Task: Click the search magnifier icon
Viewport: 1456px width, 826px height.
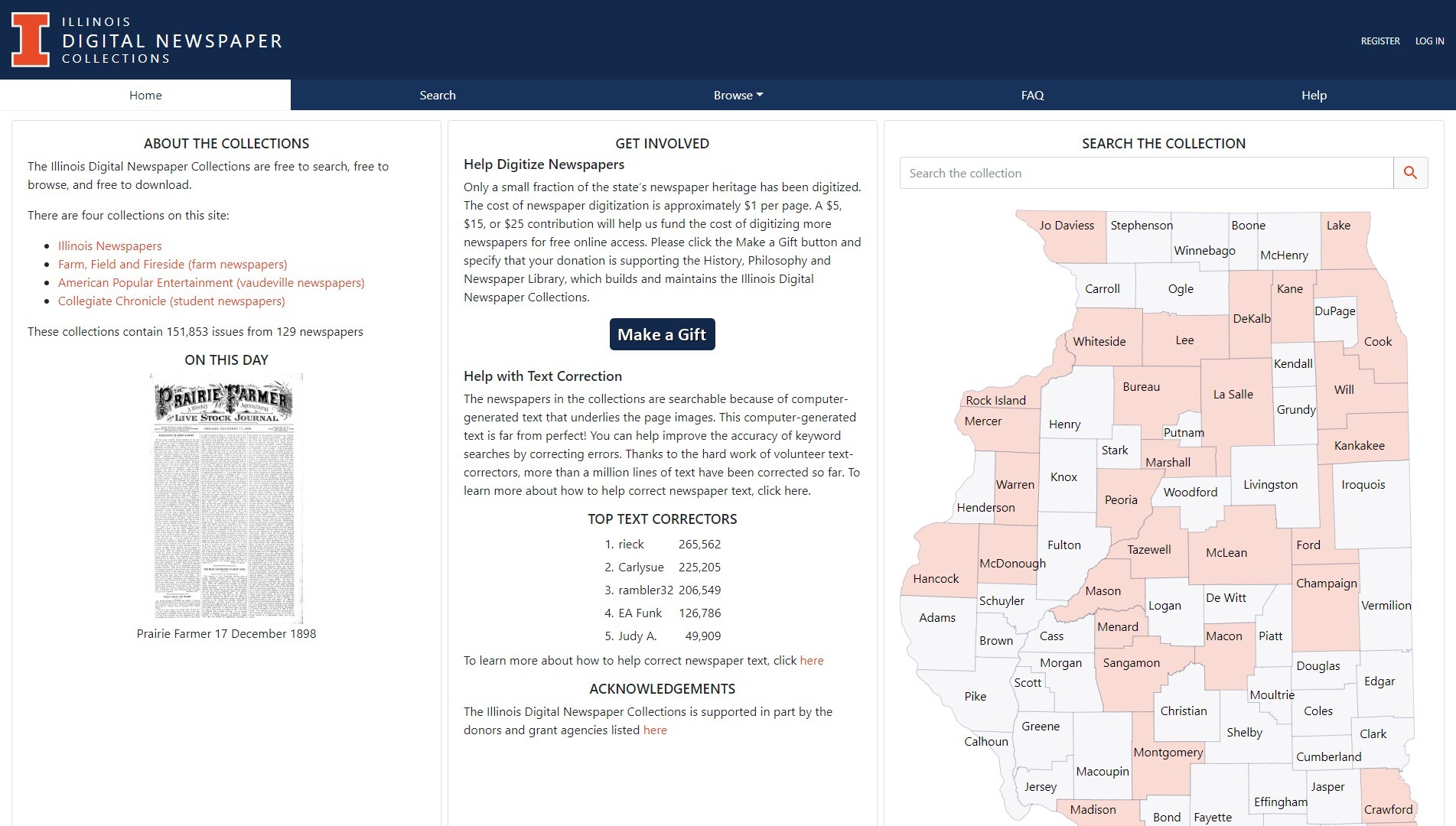Action: [x=1410, y=173]
